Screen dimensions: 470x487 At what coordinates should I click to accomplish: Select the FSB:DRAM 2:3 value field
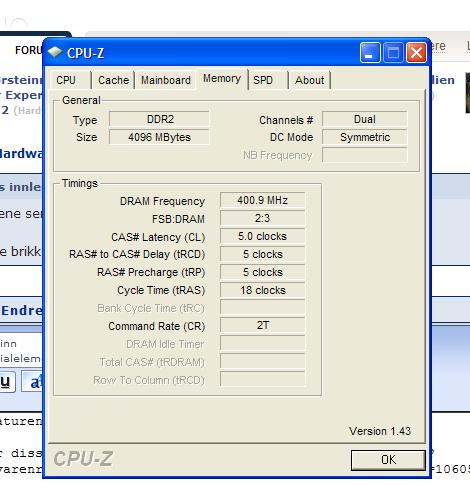coord(263,218)
